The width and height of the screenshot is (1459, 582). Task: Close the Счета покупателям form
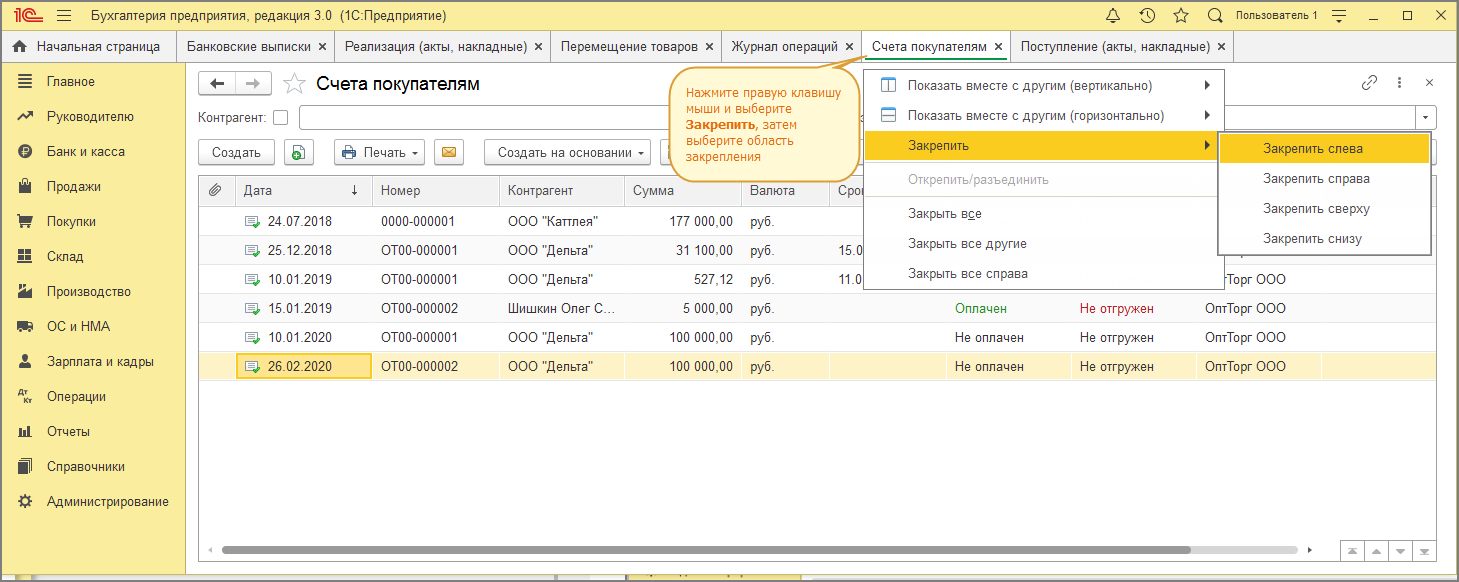coord(1429,83)
